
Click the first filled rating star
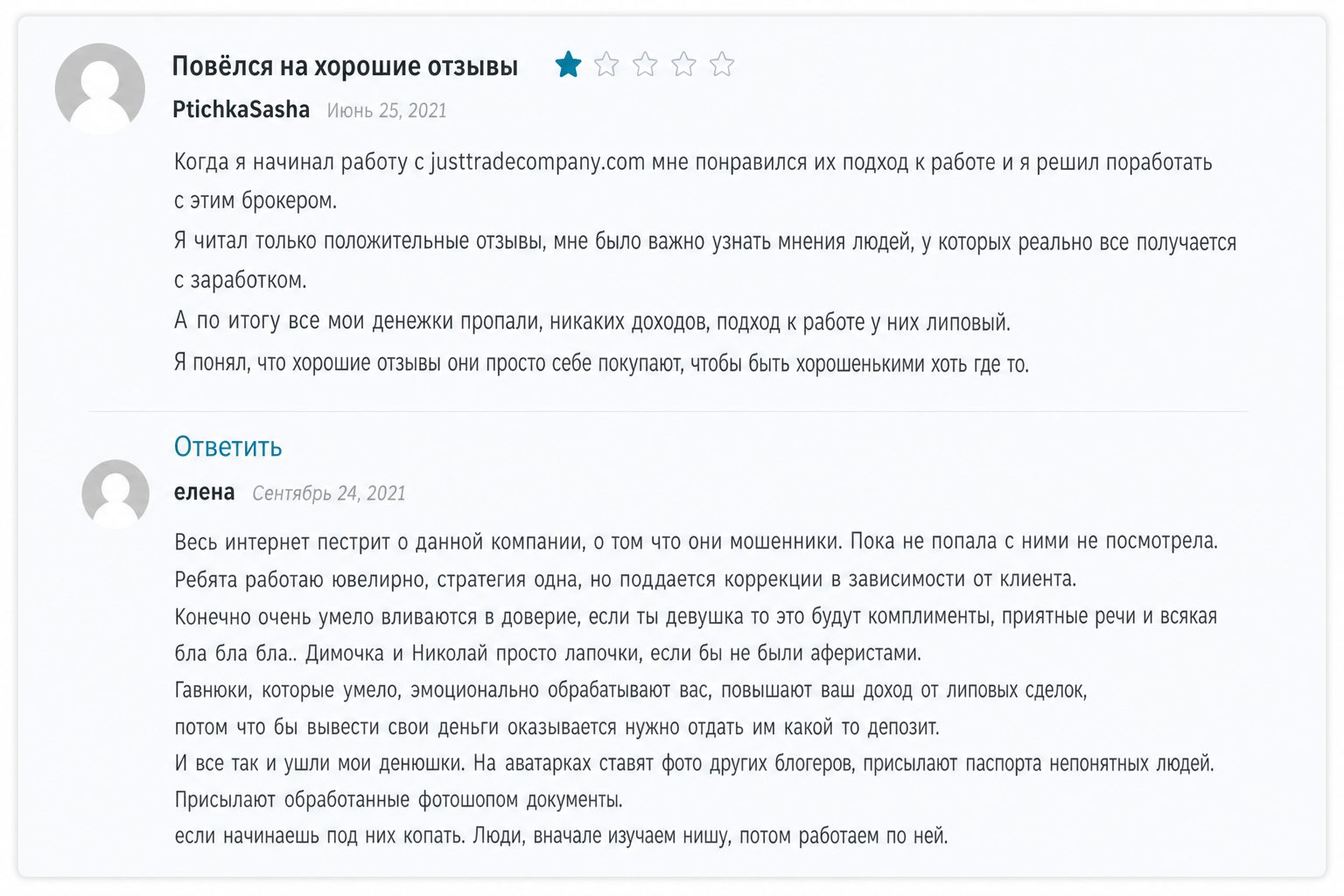coord(568,65)
